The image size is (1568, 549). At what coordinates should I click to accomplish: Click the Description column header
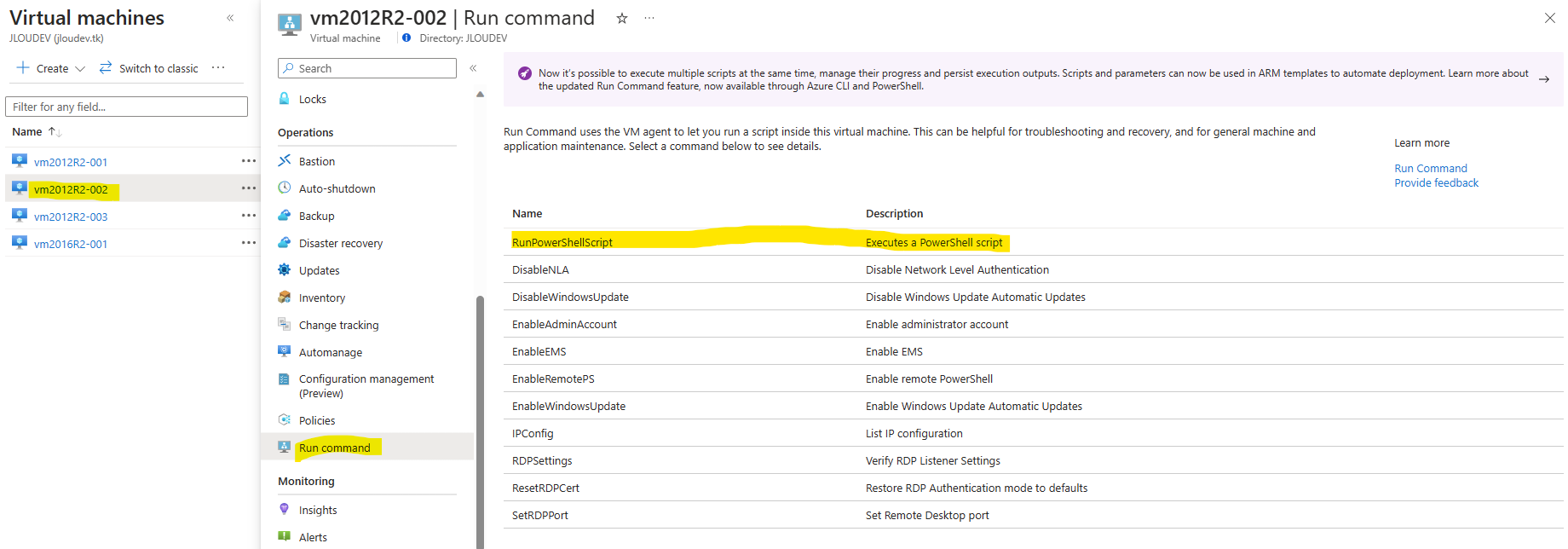[894, 214]
